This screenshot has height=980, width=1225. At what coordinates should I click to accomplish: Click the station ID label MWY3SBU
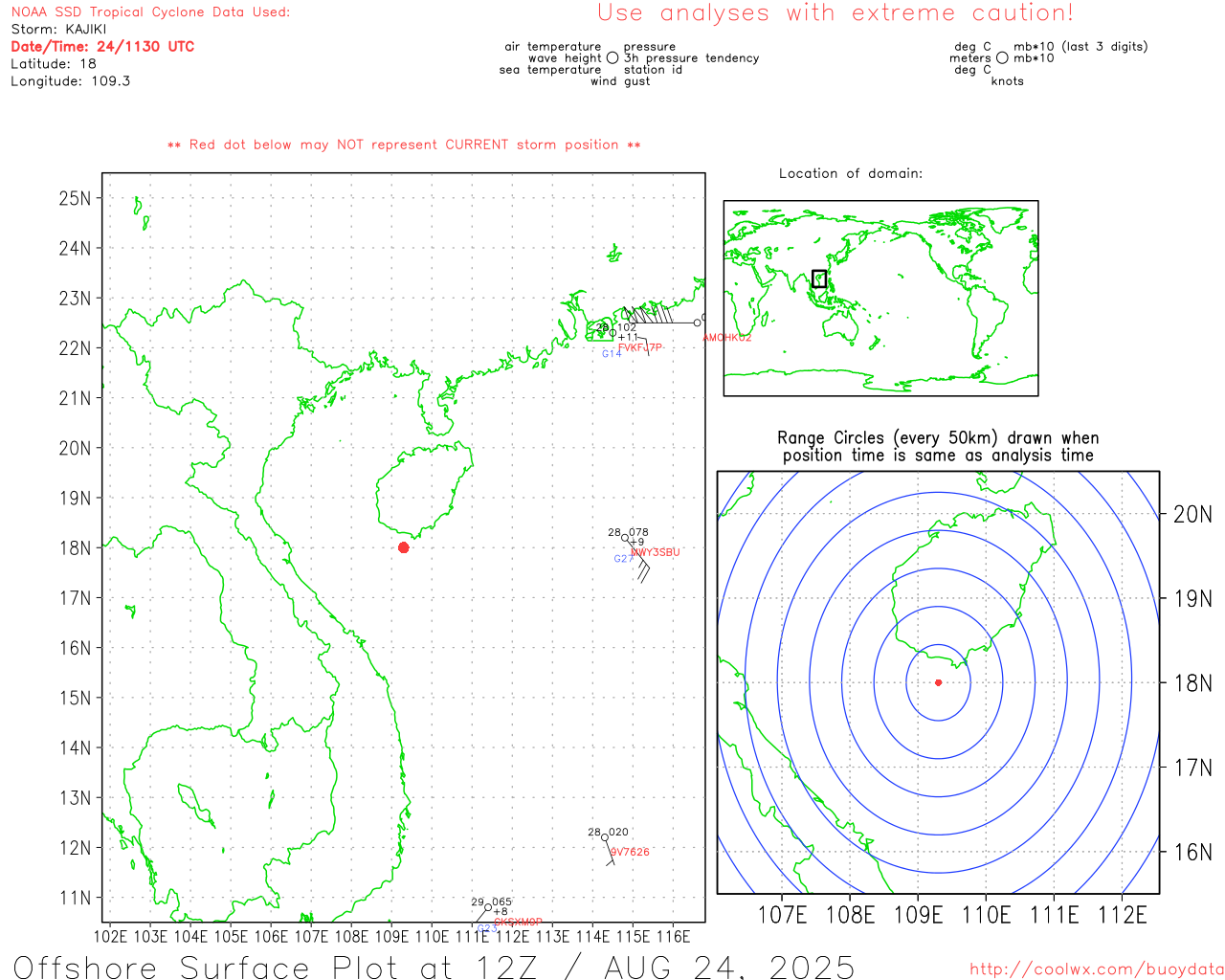coord(656,552)
